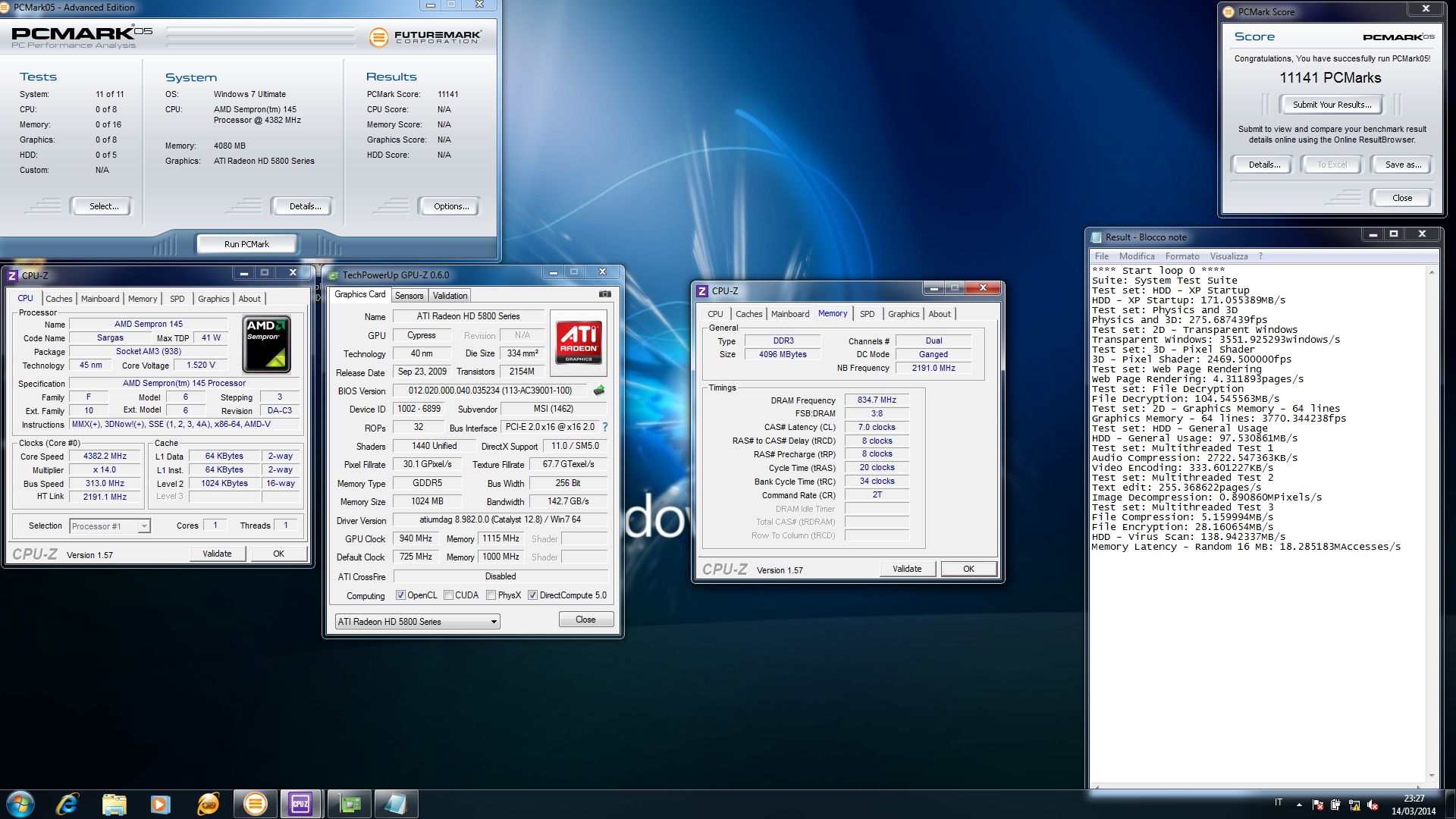Switch to Notepad taskbar button
Viewport: 1456px width, 819px height.
(x=396, y=804)
